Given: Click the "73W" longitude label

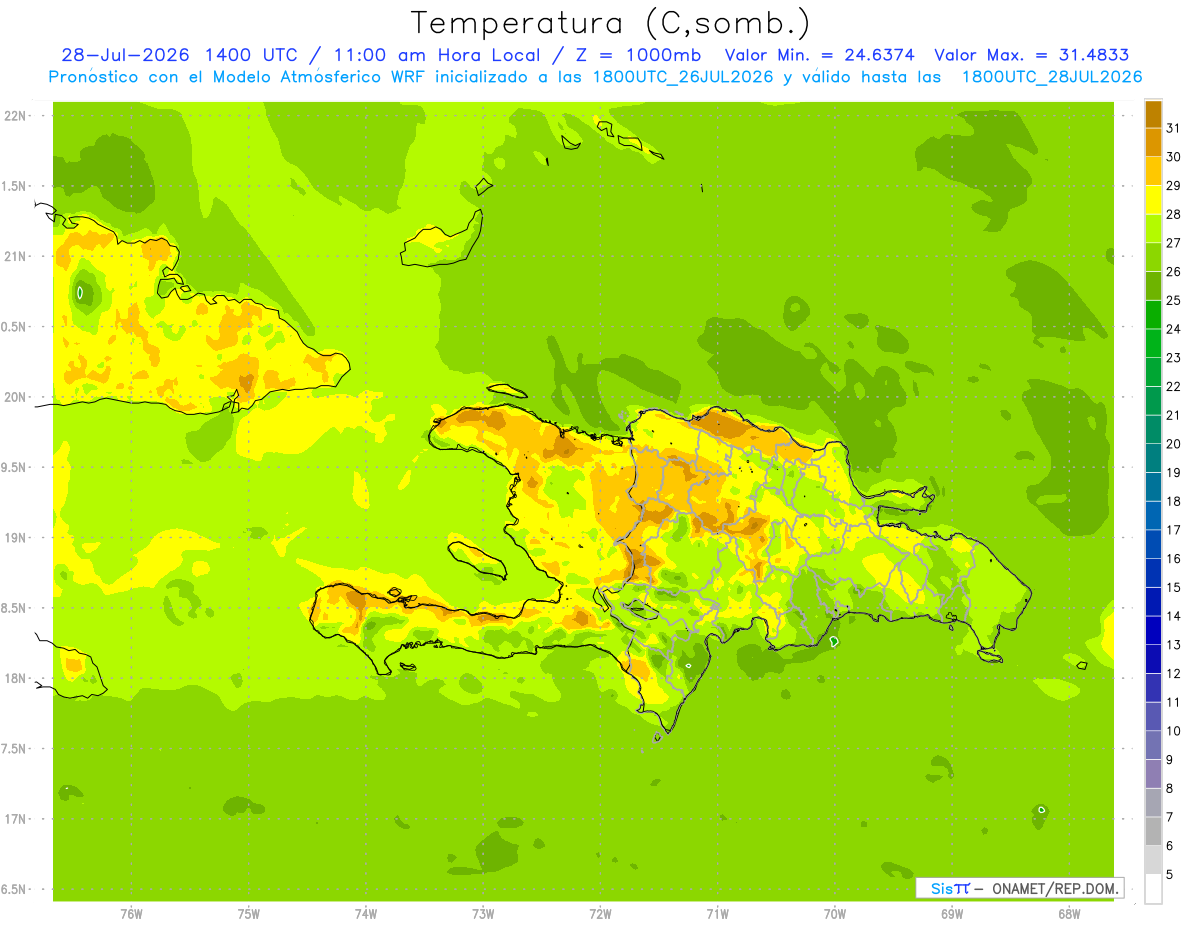Looking at the screenshot, I should click(x=483, y=914).
